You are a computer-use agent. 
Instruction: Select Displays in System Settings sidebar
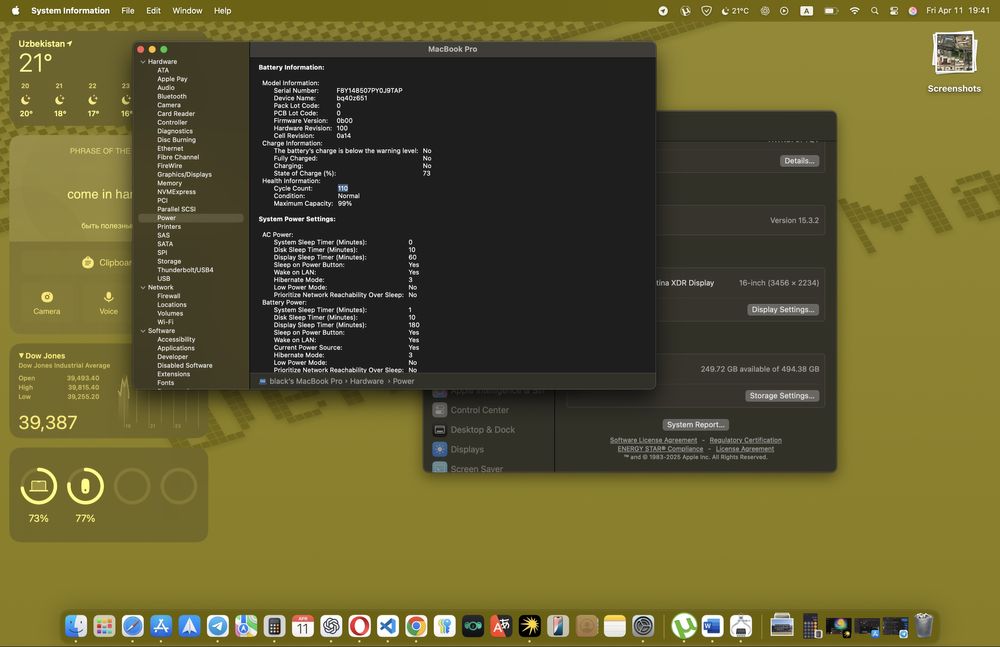pos(467,449)
